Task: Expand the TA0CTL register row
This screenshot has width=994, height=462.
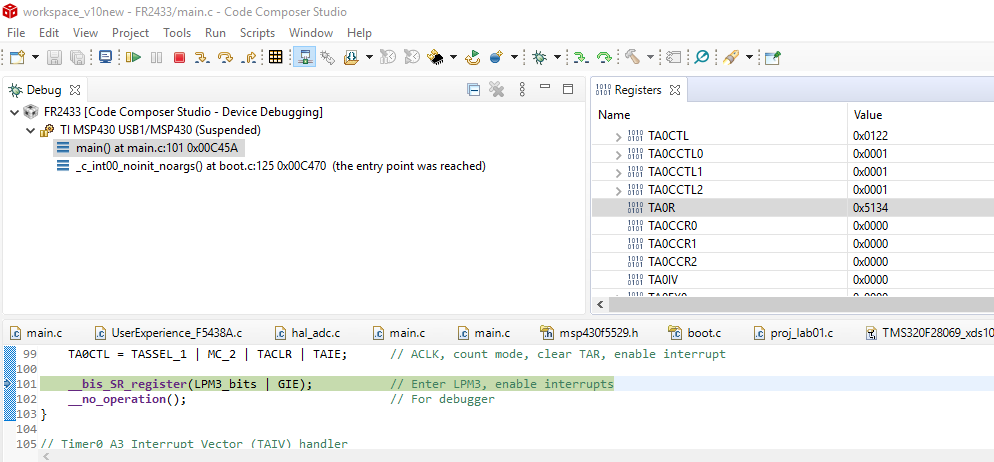Action: 619,136
